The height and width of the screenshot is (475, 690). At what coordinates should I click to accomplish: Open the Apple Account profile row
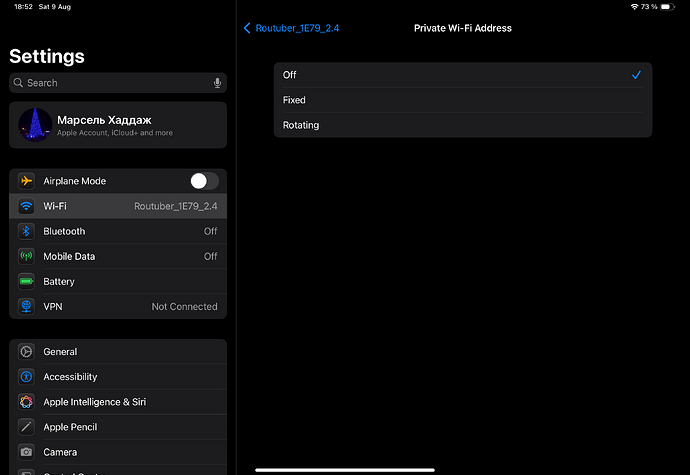coord(118,125)
